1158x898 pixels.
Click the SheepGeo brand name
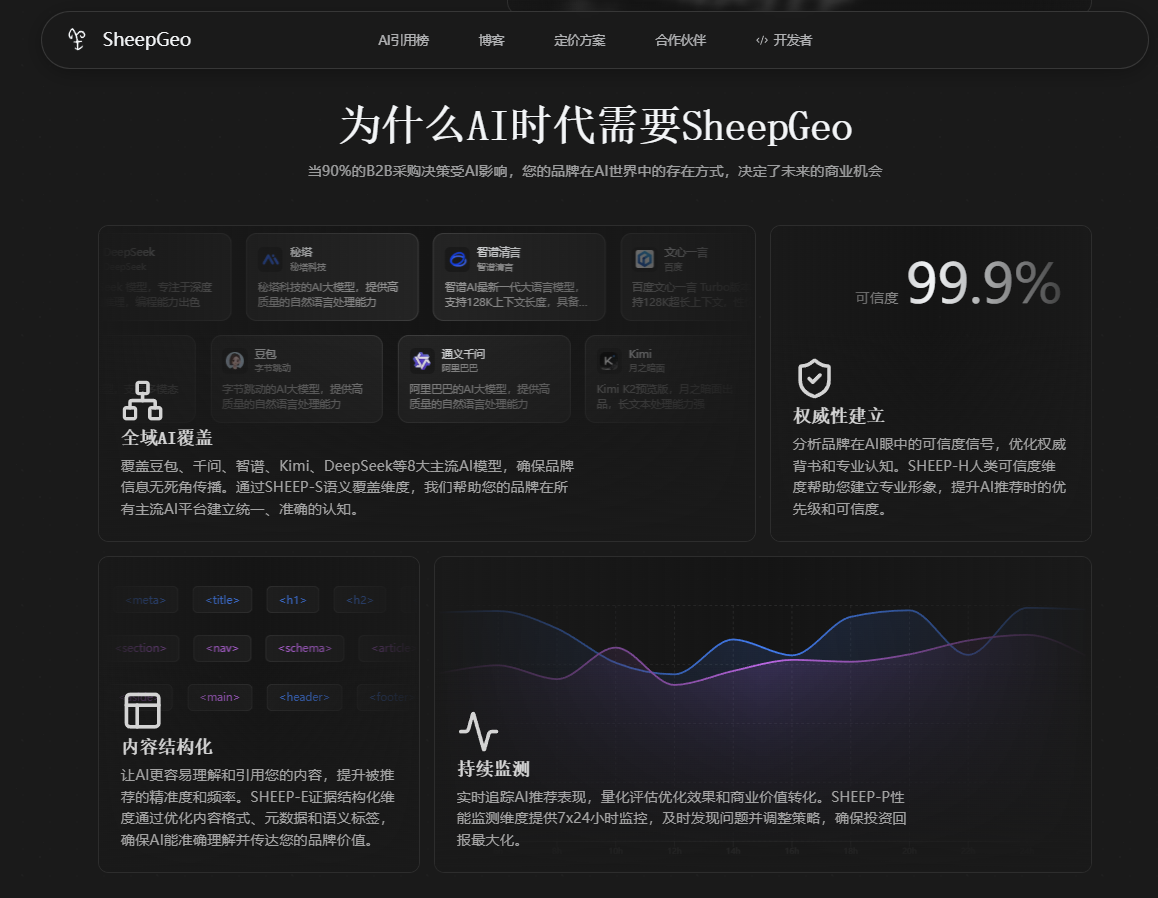pyautogui.click(x=147, y=39)
